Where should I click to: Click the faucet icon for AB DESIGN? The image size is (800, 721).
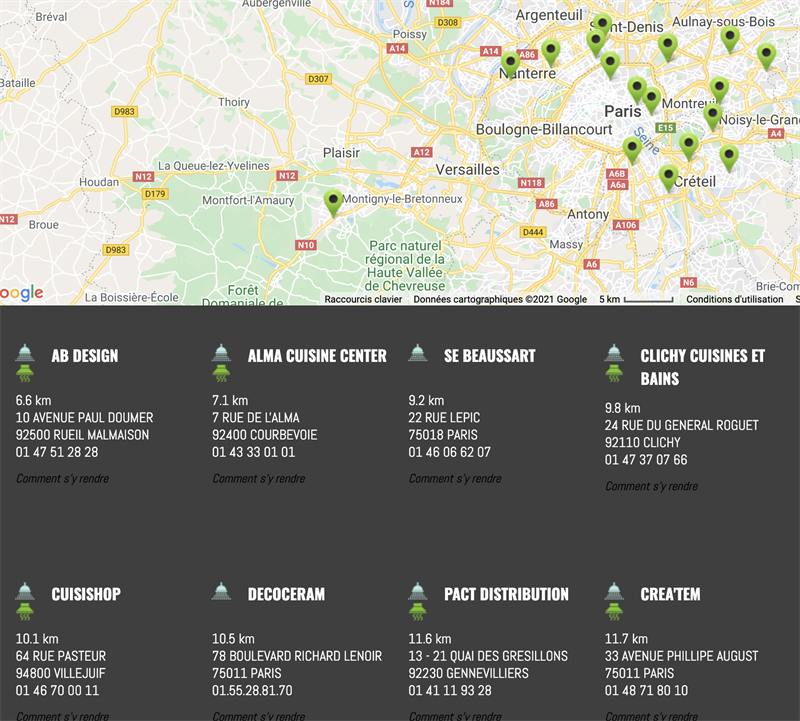point(25,353)
